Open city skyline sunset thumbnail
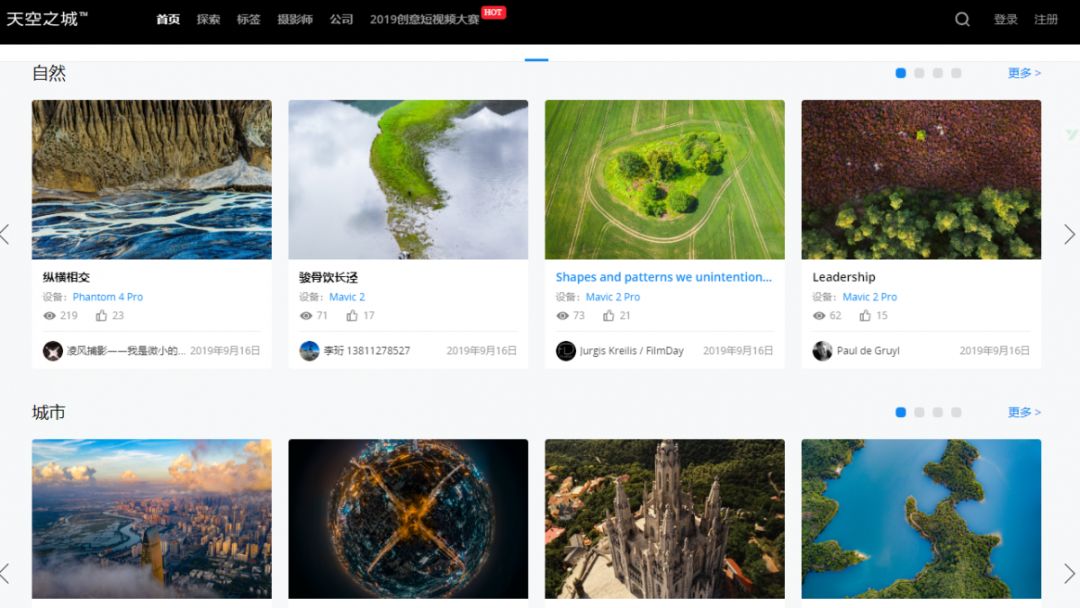Screen dimensions: 1080x608 [152, 519]
